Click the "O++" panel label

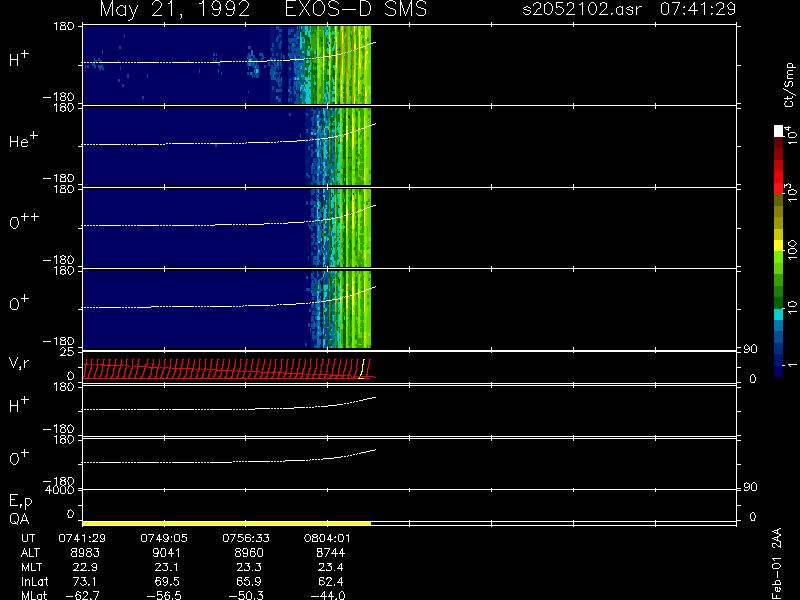tap(24, 221)
